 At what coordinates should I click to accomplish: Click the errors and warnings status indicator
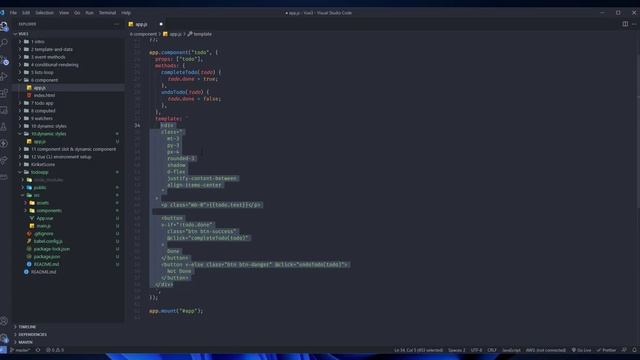(55, 350)
